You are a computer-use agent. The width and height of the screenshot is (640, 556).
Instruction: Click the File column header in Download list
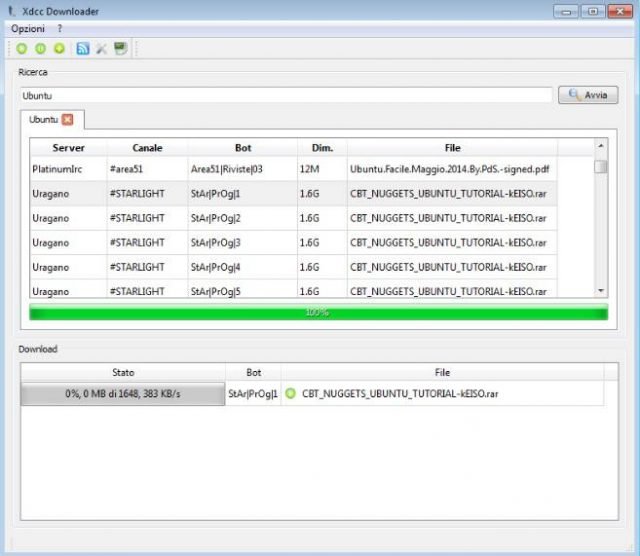(x=442, y=372)
